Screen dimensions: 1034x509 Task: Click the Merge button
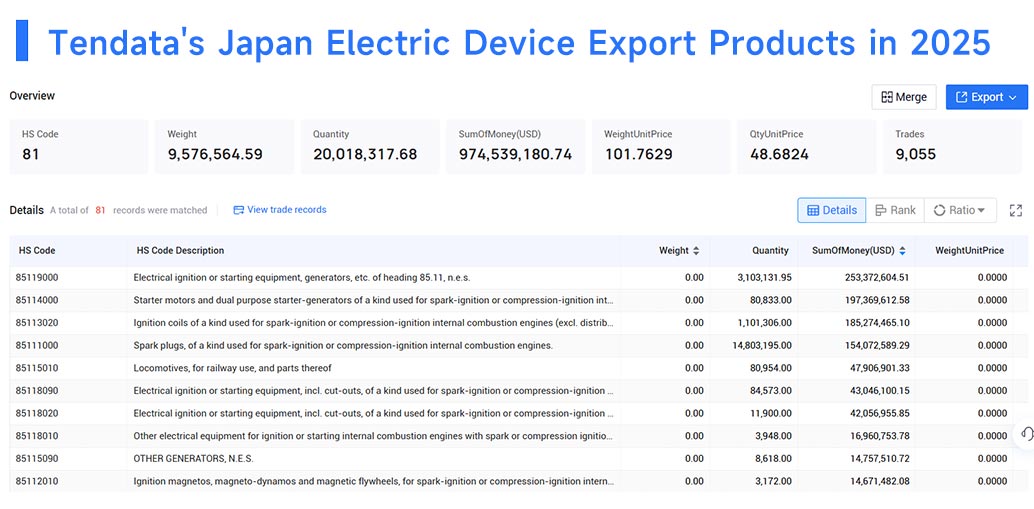coord(903,97)
